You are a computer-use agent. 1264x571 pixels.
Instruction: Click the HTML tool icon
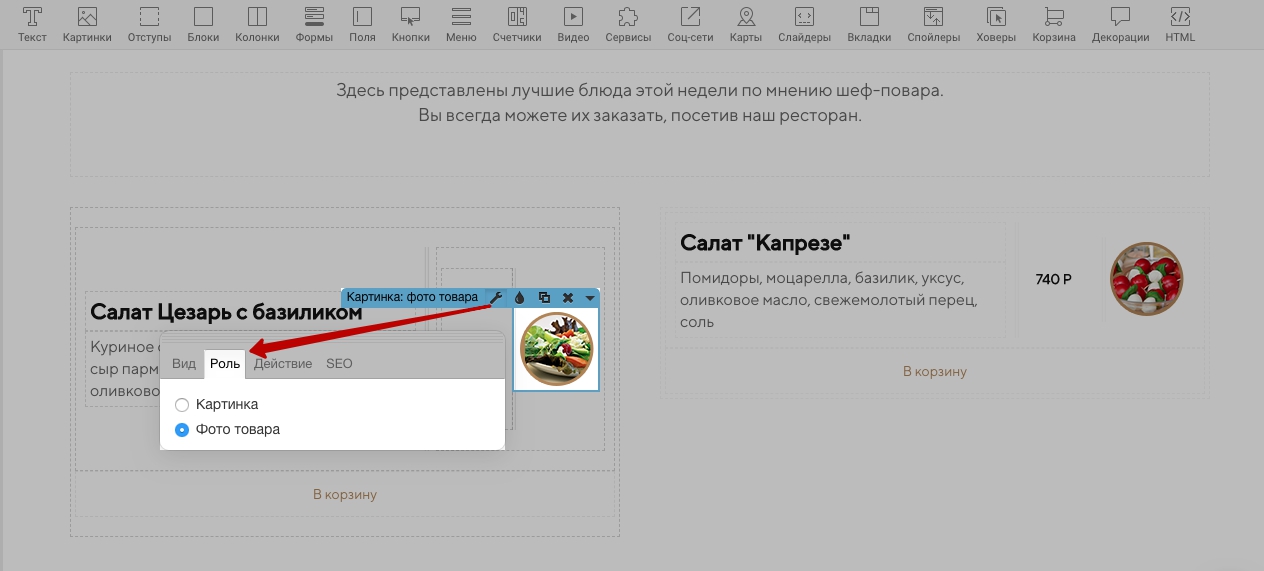[x=1180, y=24]
